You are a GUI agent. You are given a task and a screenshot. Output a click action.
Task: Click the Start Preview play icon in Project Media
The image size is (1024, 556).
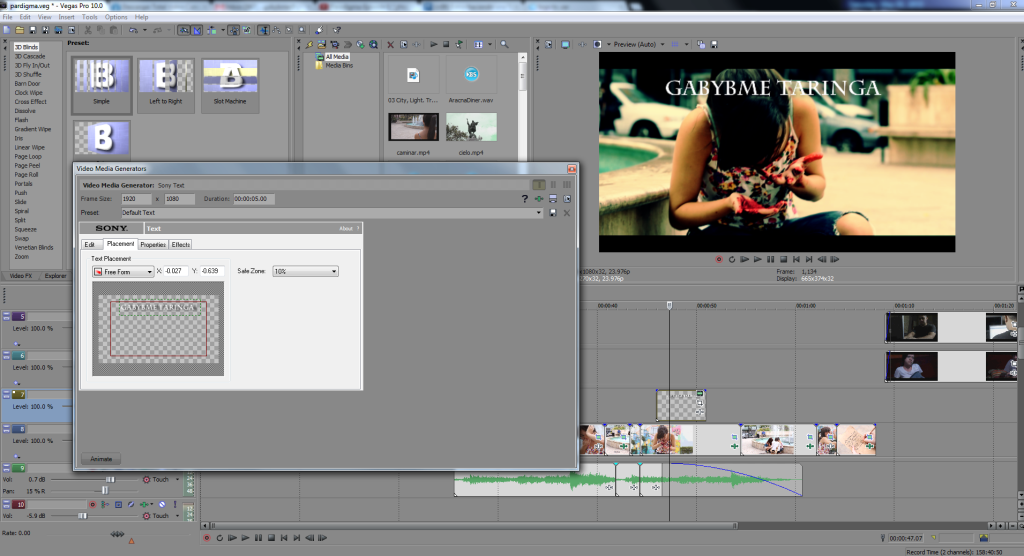434,44
